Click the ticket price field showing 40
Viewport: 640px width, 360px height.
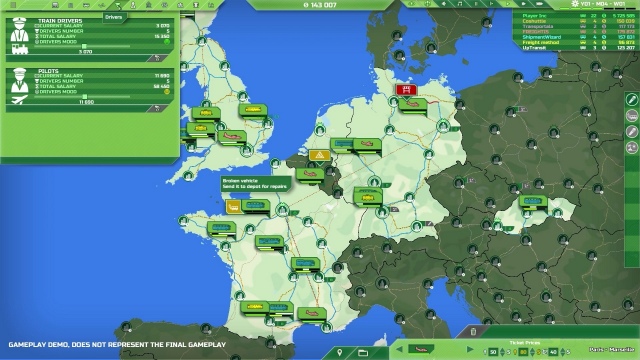553,352
